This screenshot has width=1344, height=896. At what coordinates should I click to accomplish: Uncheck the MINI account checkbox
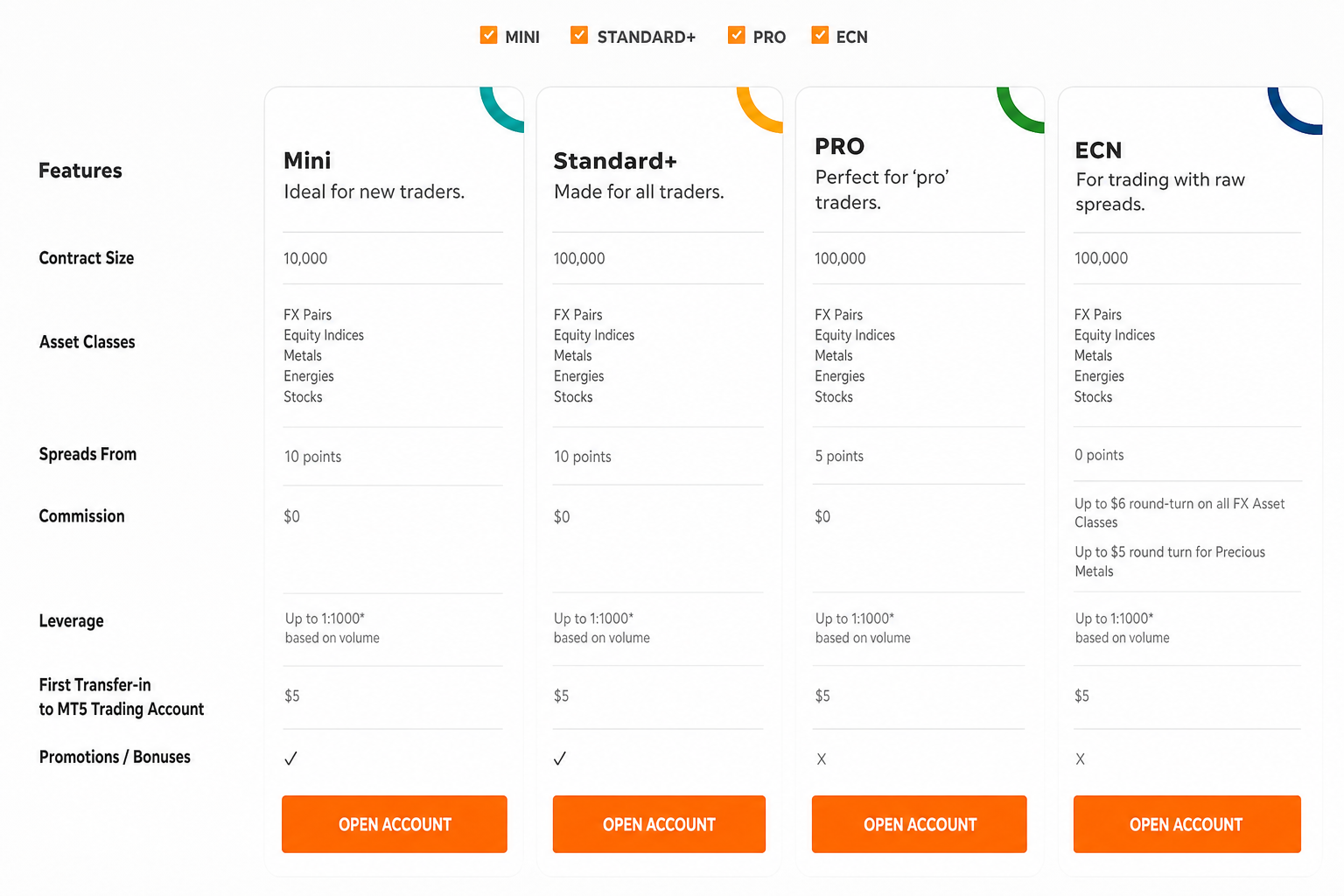tap(488, 35)
